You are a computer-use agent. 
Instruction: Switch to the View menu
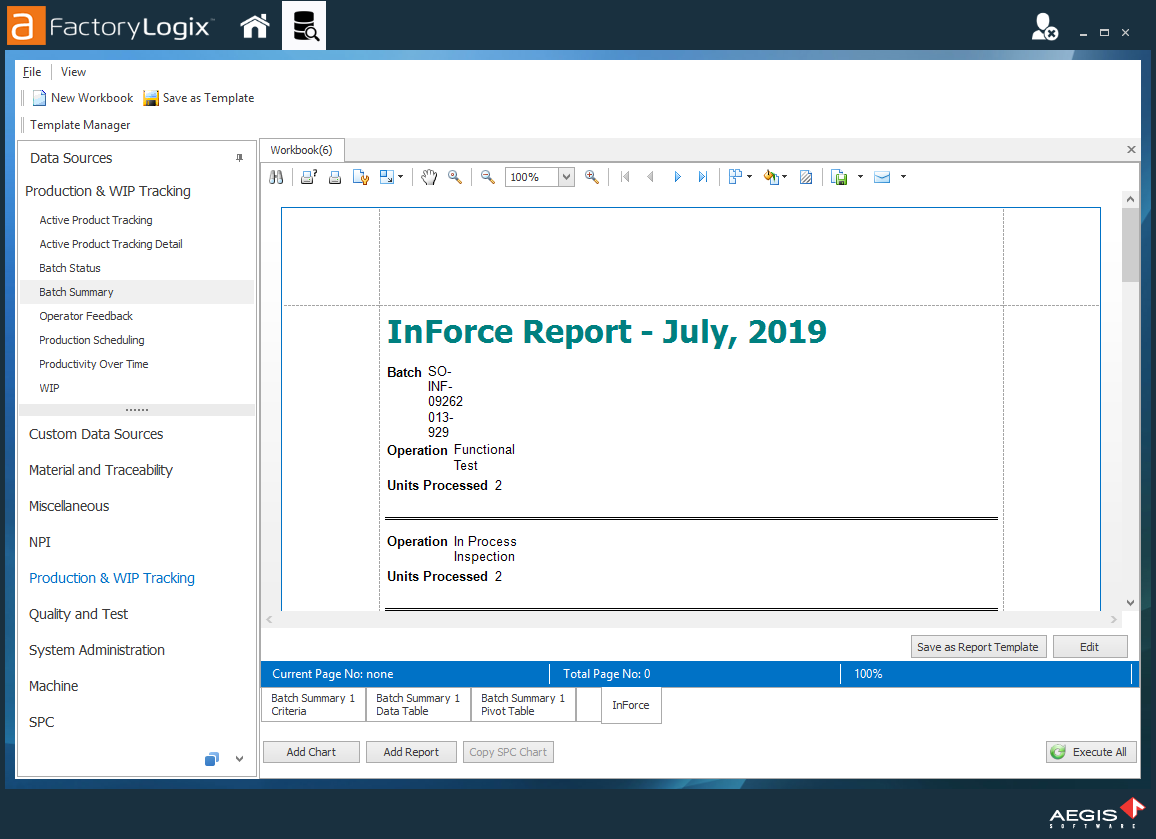(73, 71)
